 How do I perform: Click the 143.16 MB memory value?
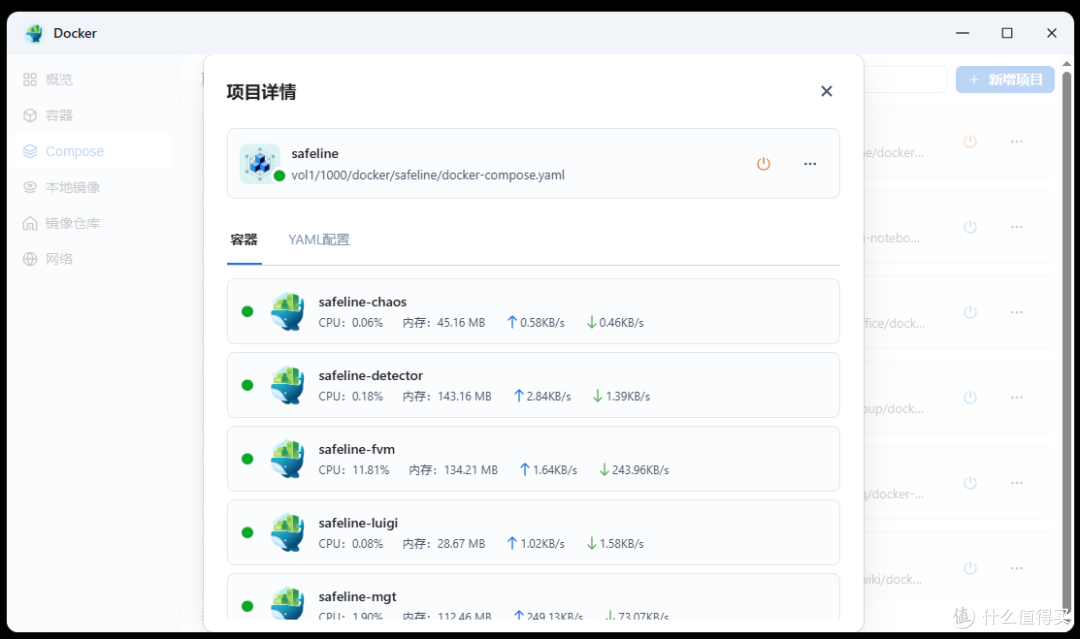click(464, 396)
